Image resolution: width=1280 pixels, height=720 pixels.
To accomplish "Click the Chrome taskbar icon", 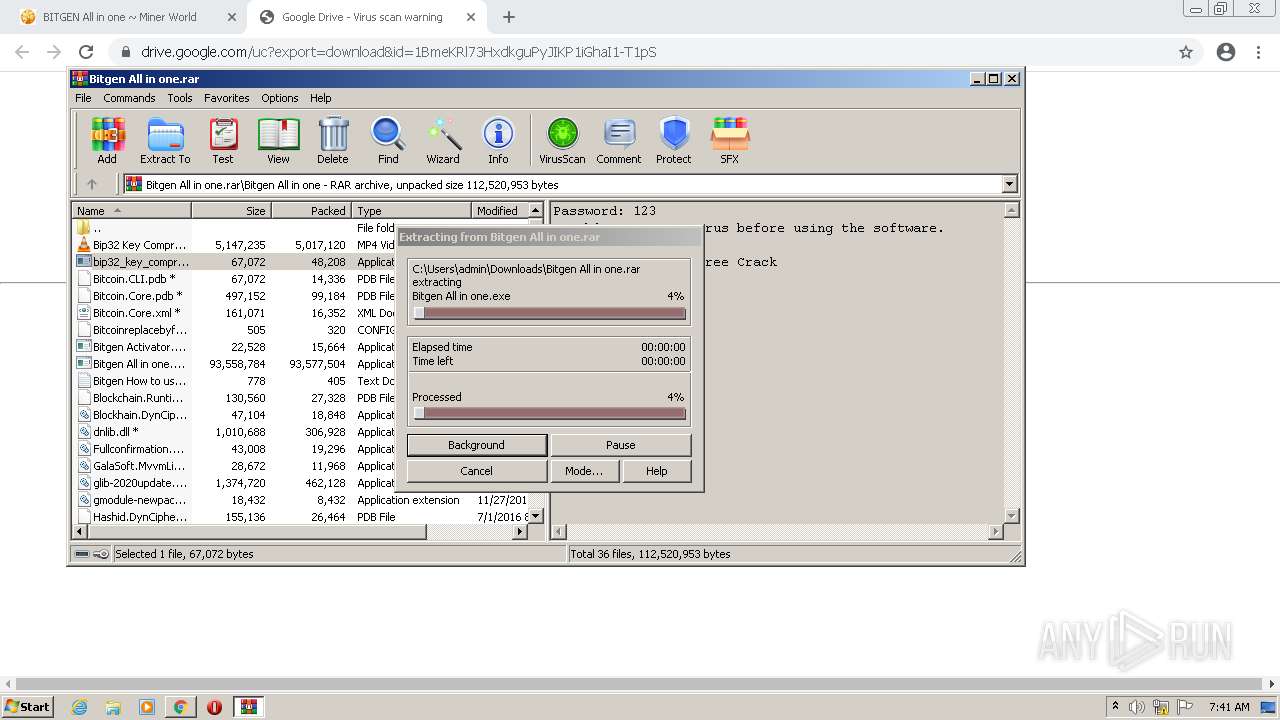I will (x=180, y=707).
